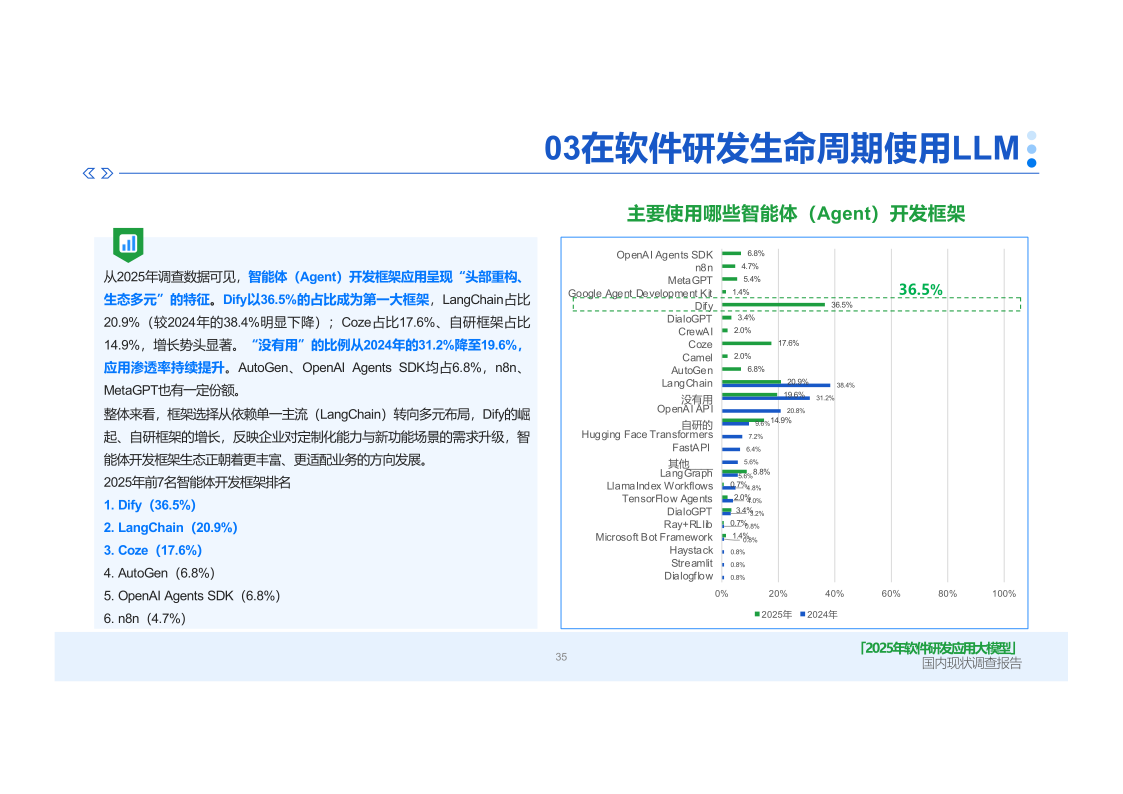Viewport: 1123px width, 794px height.
Task: Click the LlamaIndex Workflows chart label
Action: (x=660, y=486)
